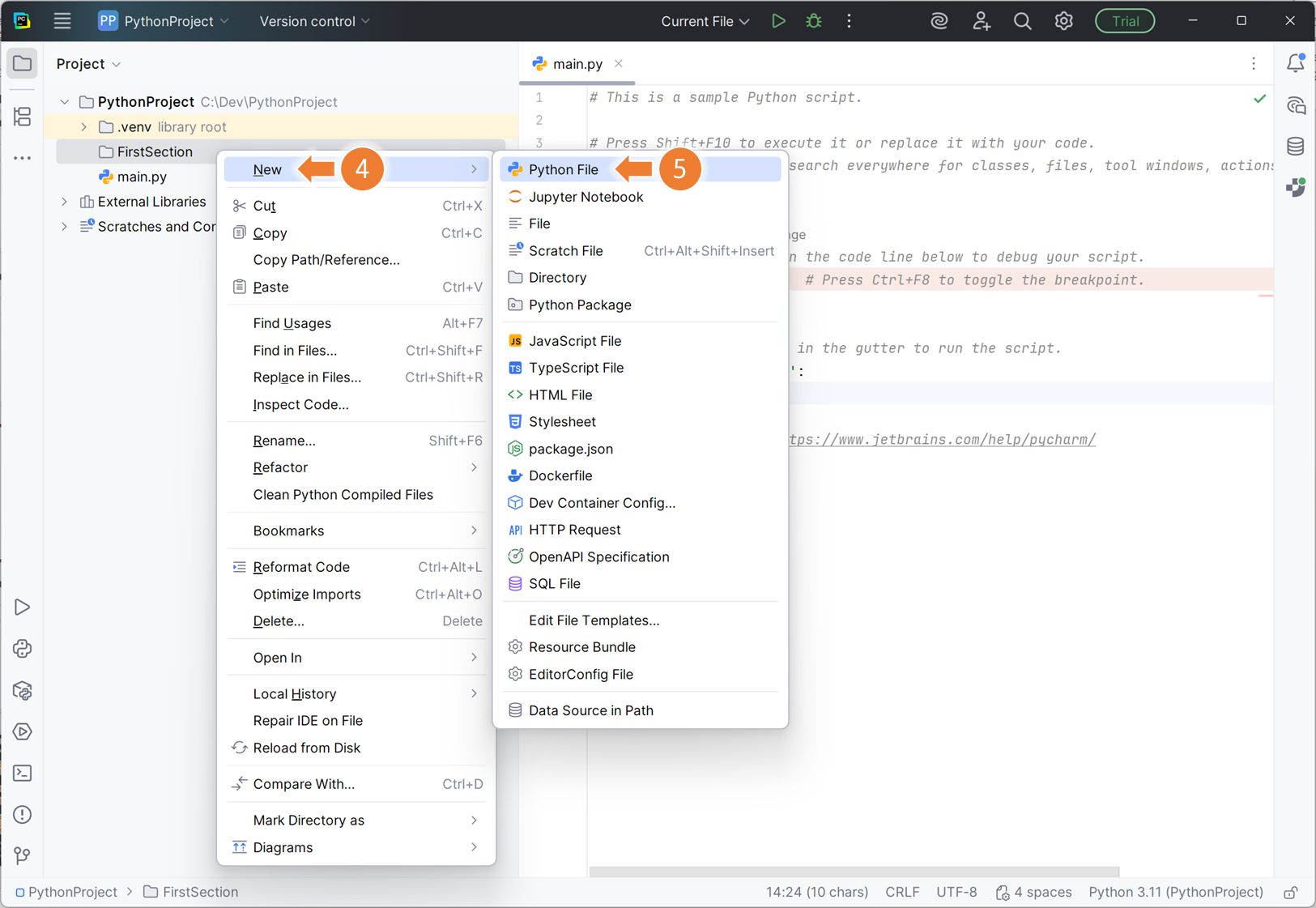Switch to the main.py tab
Screen dimensions: 1316x908
[x=577, y=63]
